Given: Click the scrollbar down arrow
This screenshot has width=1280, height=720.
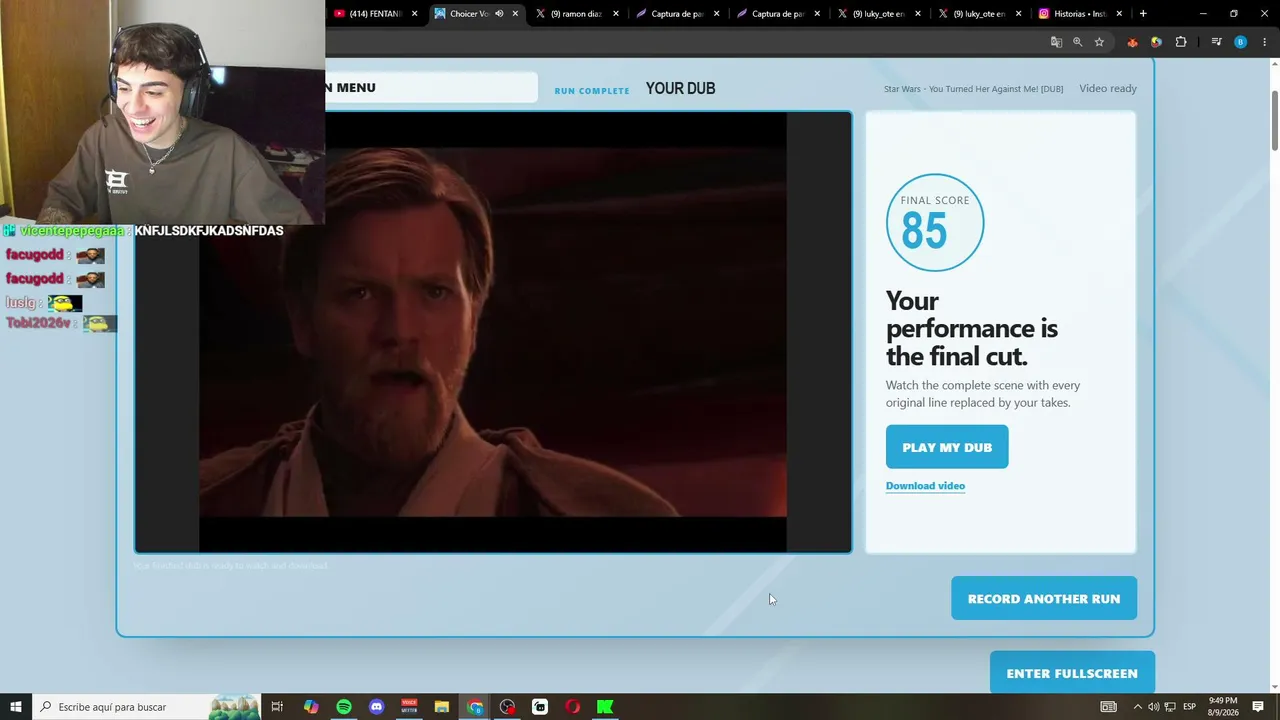Looking at the screenshot, I should 1274,686.
